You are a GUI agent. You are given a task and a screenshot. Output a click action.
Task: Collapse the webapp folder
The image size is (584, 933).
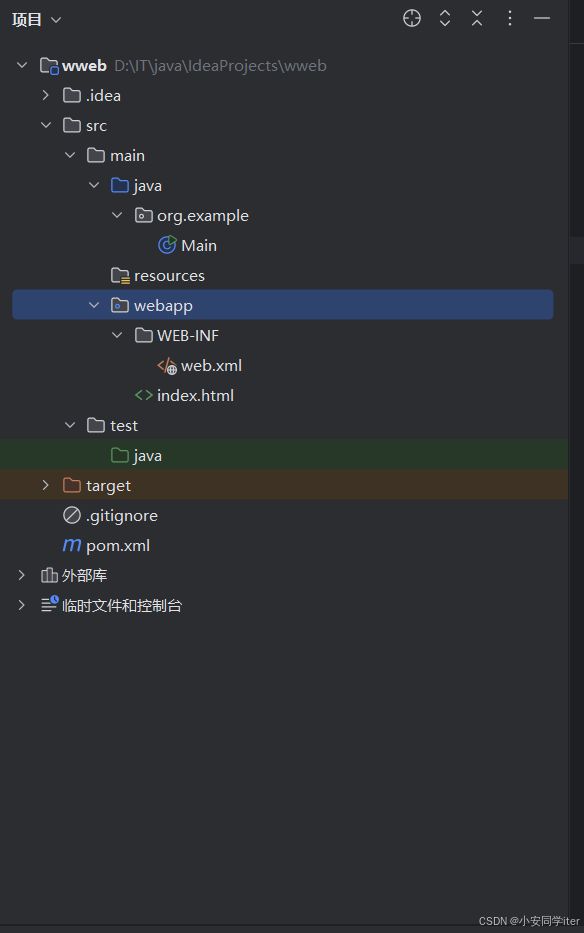point(93,305)
